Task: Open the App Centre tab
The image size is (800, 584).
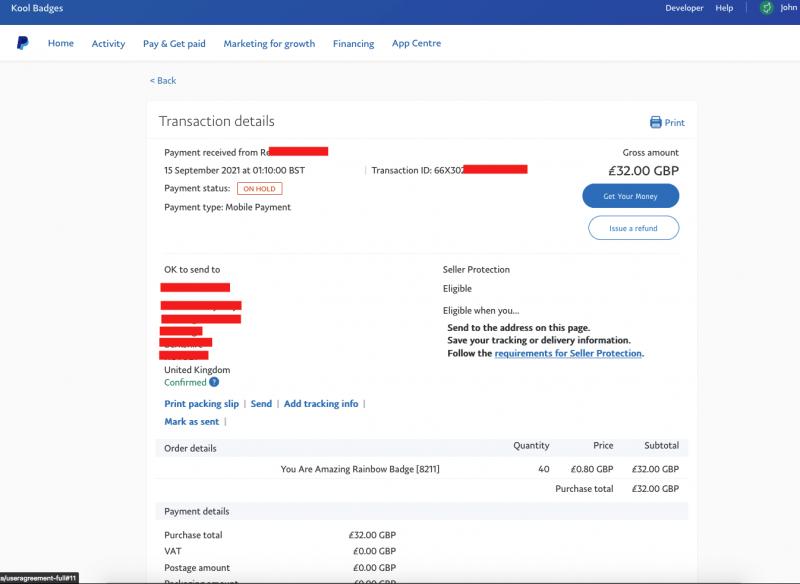Action: coord(416,43)
